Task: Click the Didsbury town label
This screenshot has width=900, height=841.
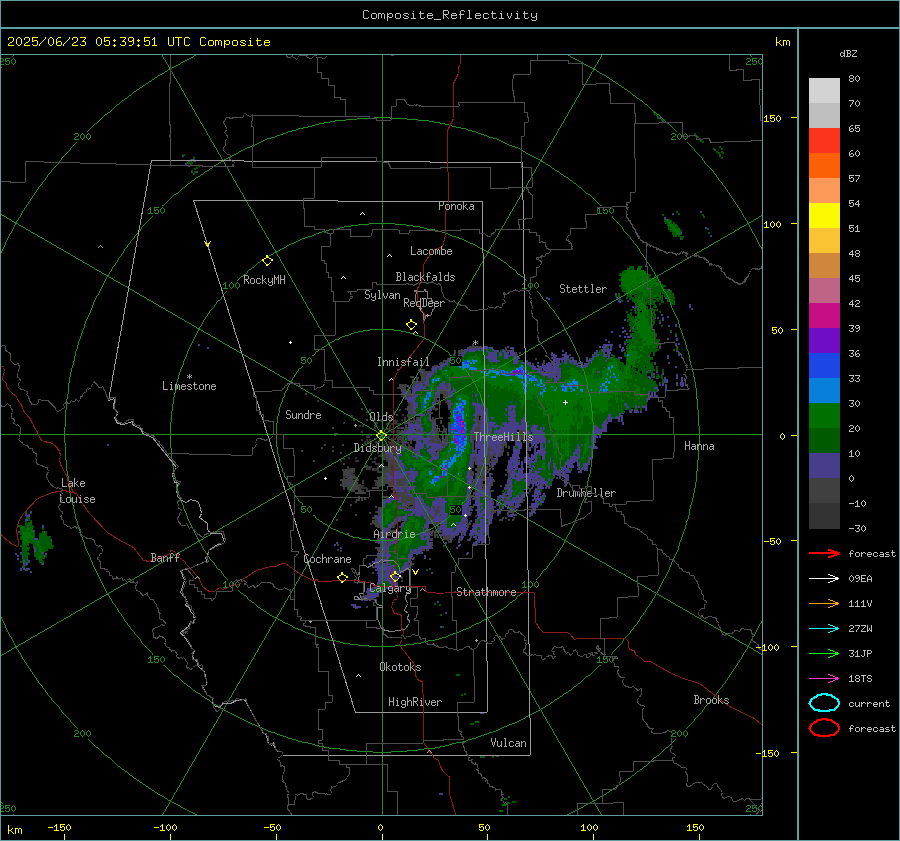Action: 378,448
